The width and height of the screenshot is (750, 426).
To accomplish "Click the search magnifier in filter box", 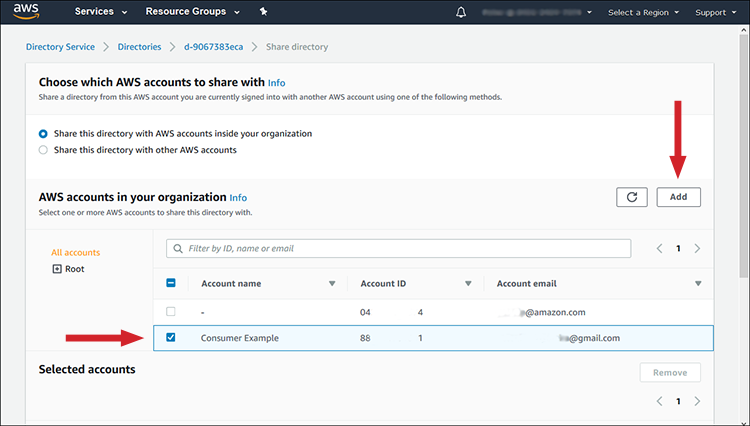I will pos(178,249).
